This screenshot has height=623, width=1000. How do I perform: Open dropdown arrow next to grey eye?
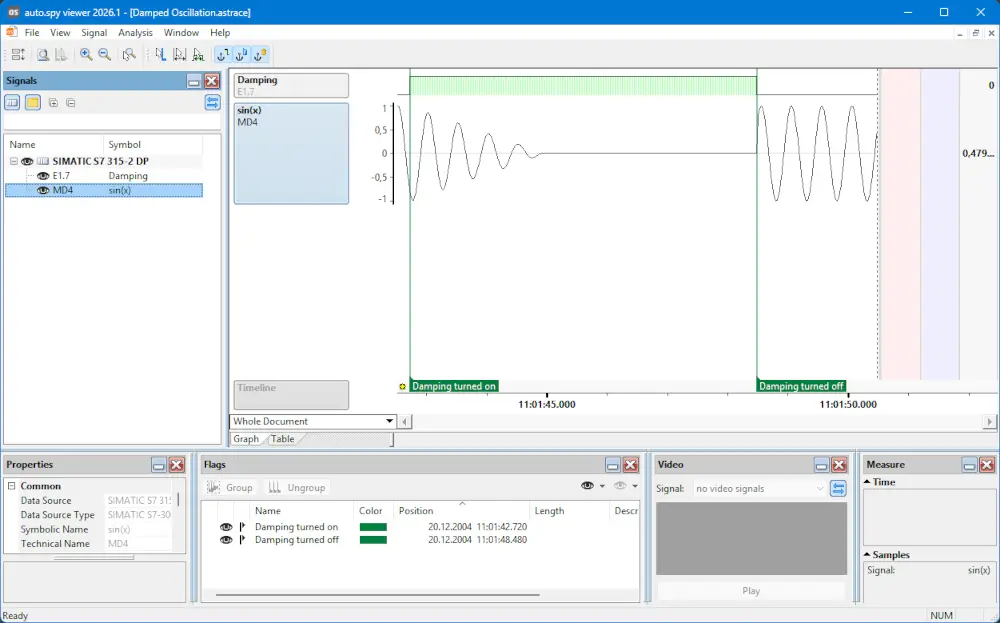[635, 486]
